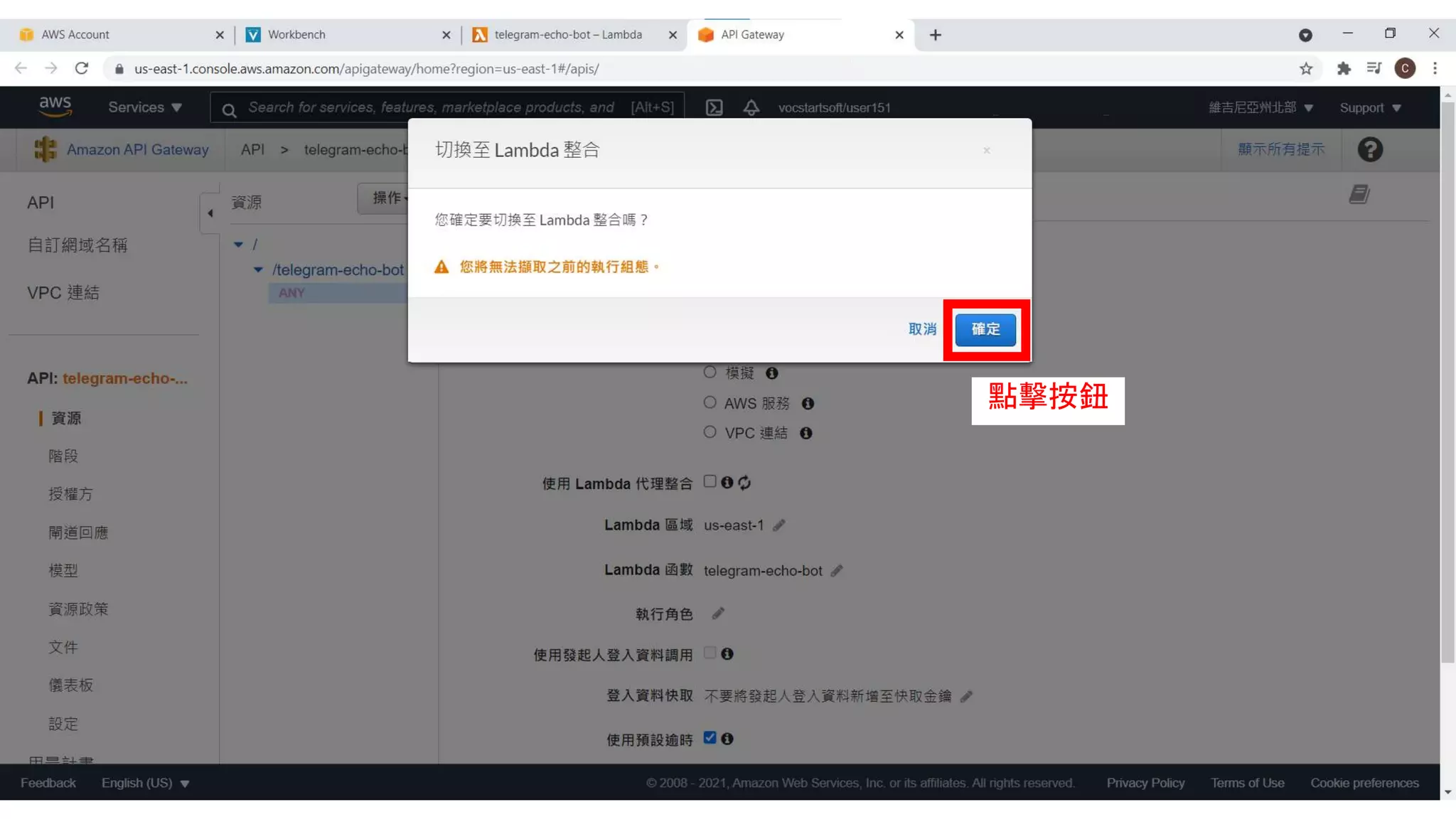The height and width of the screenshot is (819, 1456).
Task: Show info for default timeout option
Action: [727, 739]
